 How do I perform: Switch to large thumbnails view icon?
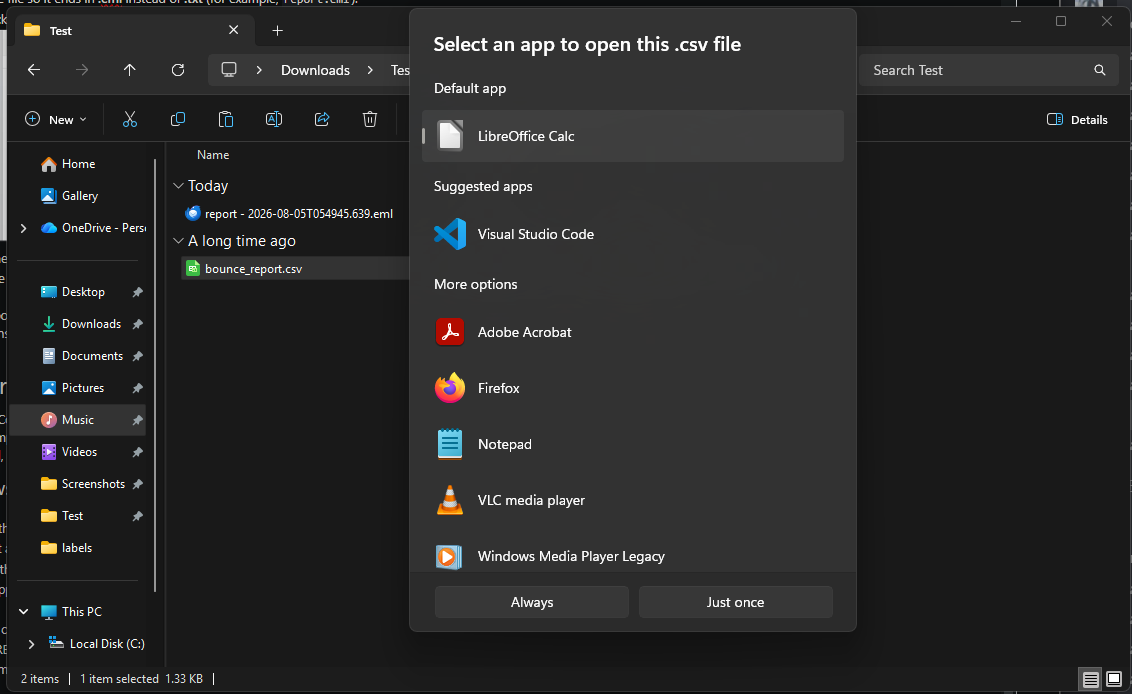click(1114, 679)
